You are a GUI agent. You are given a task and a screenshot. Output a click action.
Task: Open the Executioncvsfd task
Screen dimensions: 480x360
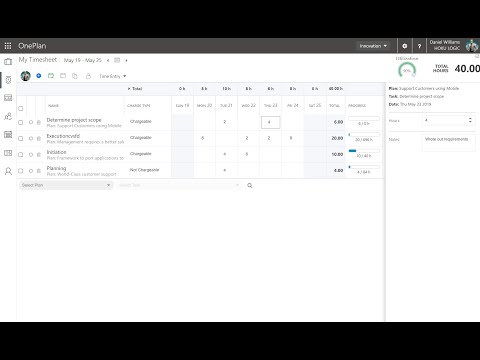tap(63, 136)
